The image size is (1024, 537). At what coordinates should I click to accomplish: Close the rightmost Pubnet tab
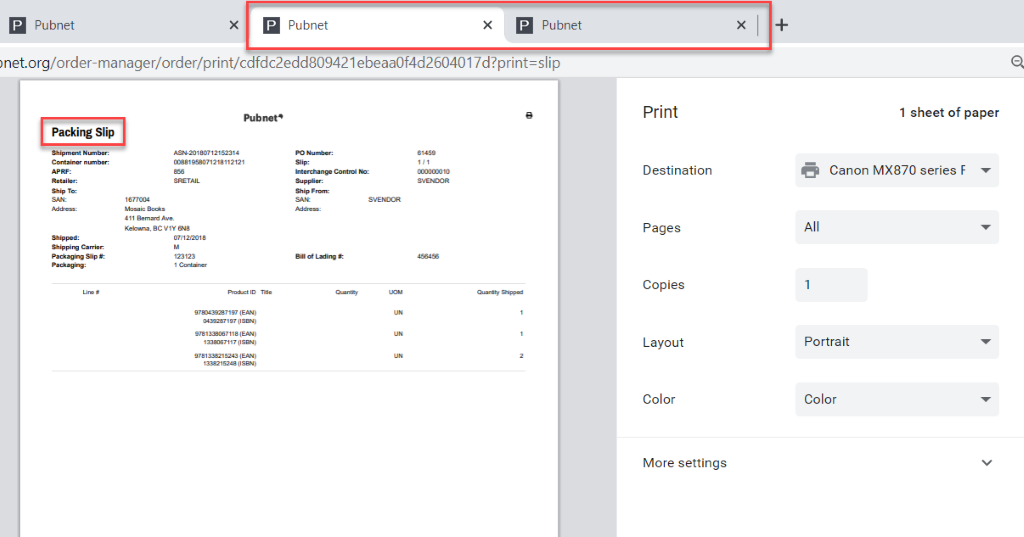point(741,25)
